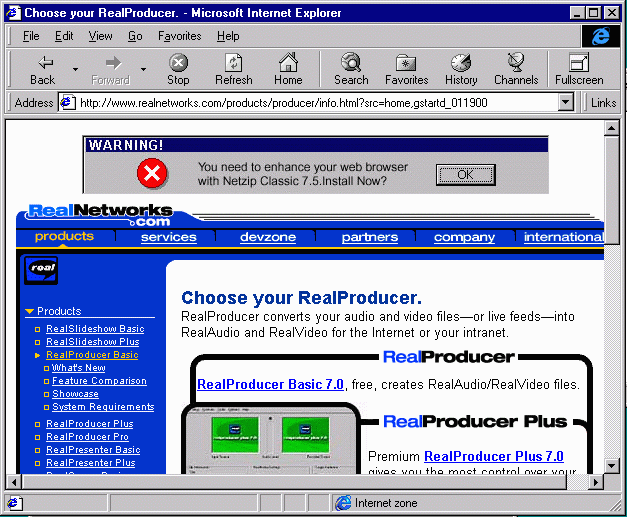The width and height of the screenshot is (627, 517).
Task: Click the red error X icon
Action: click(152, 174)
